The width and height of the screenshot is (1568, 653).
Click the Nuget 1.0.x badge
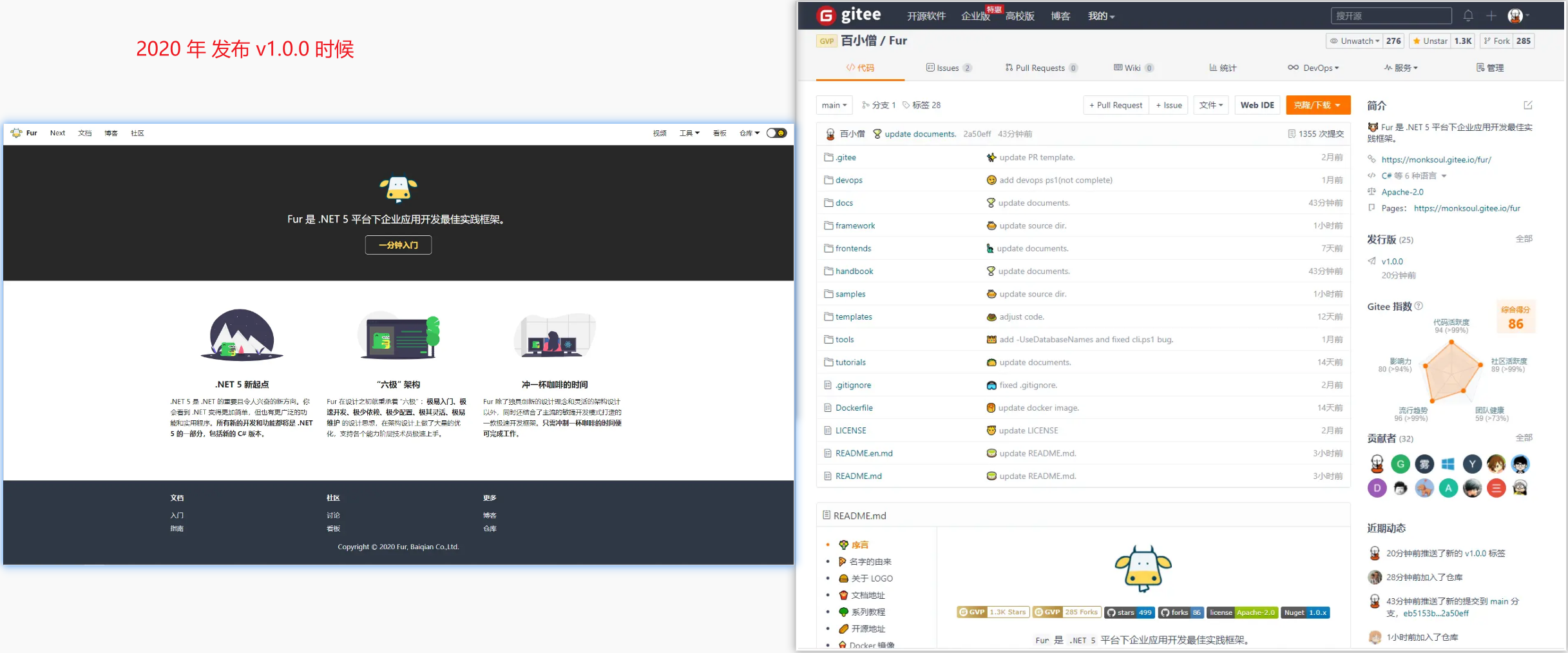coord(1305,612)
